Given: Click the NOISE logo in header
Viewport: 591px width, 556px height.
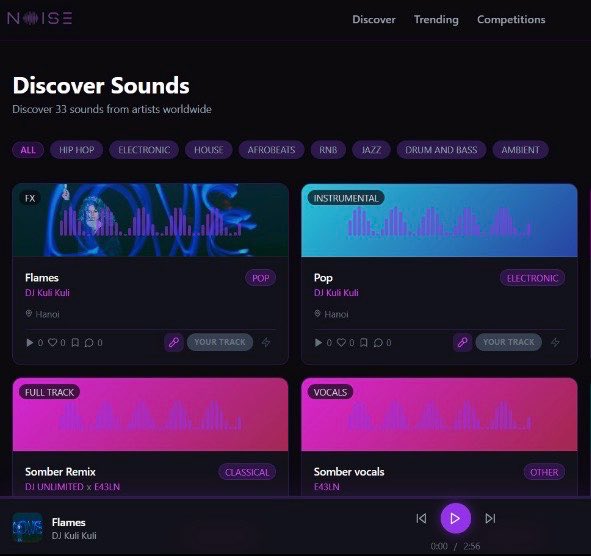Looking at the screenshot, I should [40, 18].
